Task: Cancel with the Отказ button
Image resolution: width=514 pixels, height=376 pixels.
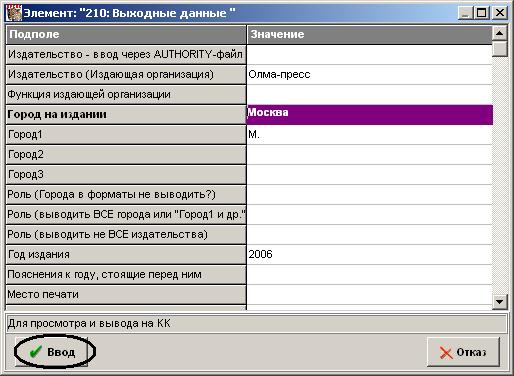Action: coord(463,352)
